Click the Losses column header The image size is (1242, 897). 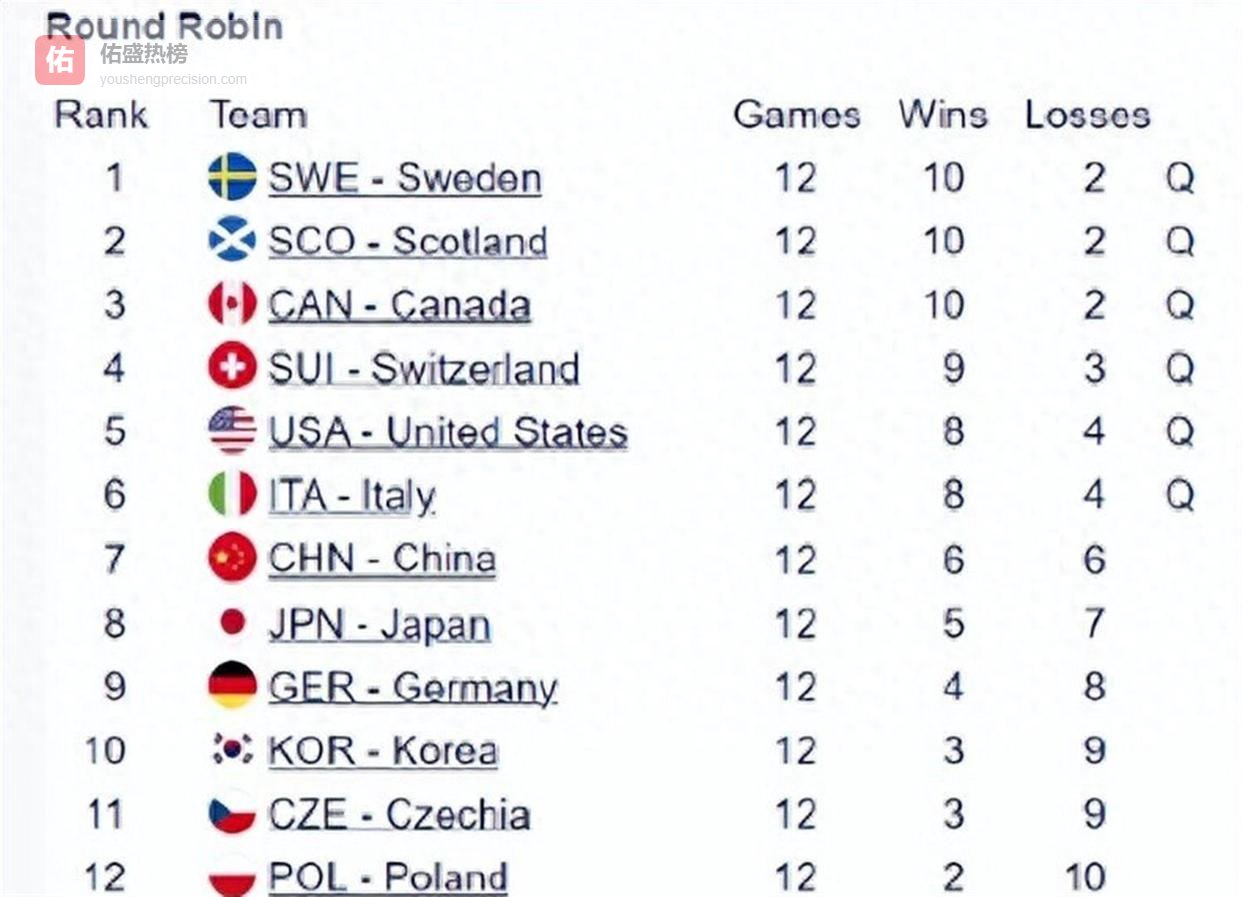[x=1087, y=114]
